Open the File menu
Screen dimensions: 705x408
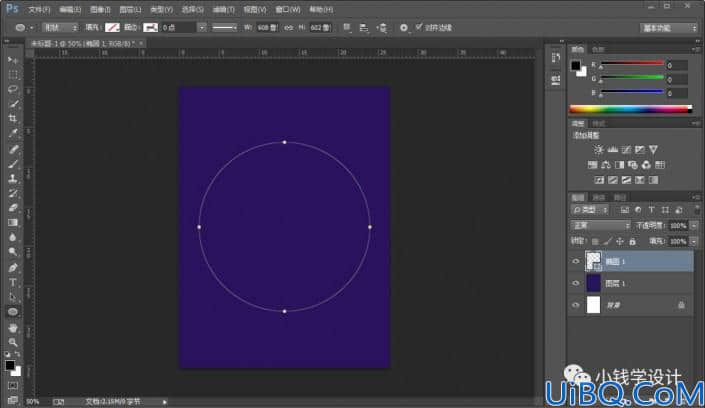[39, 9]
